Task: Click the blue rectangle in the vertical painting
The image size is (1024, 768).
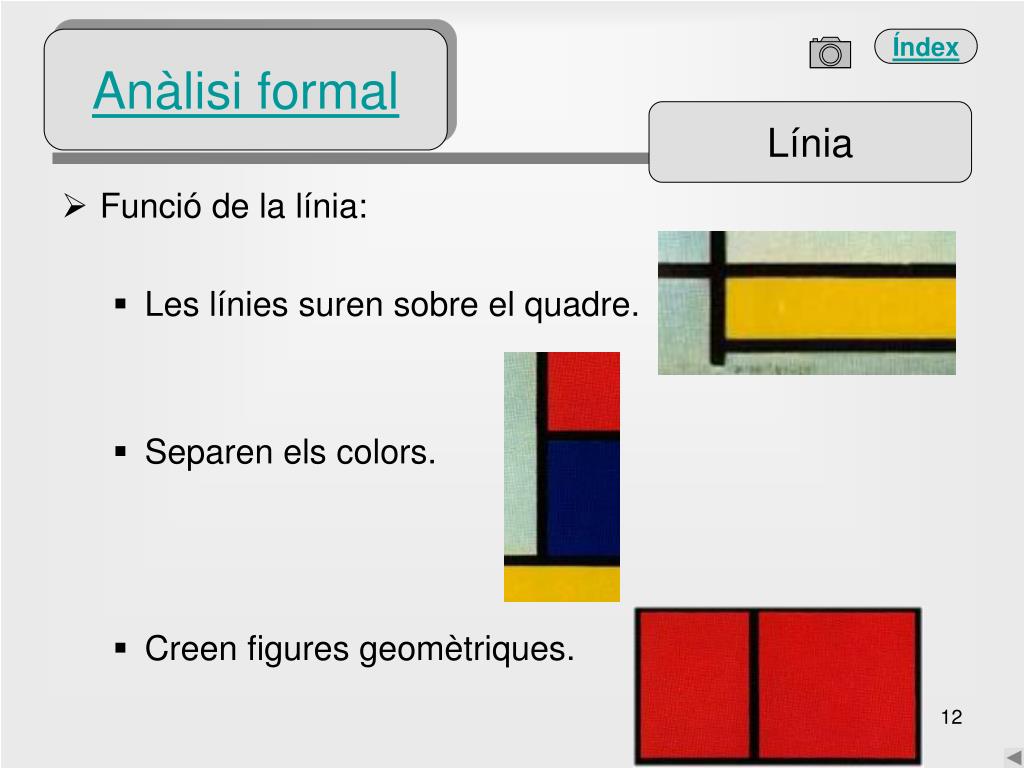Action: pos(583,498)
